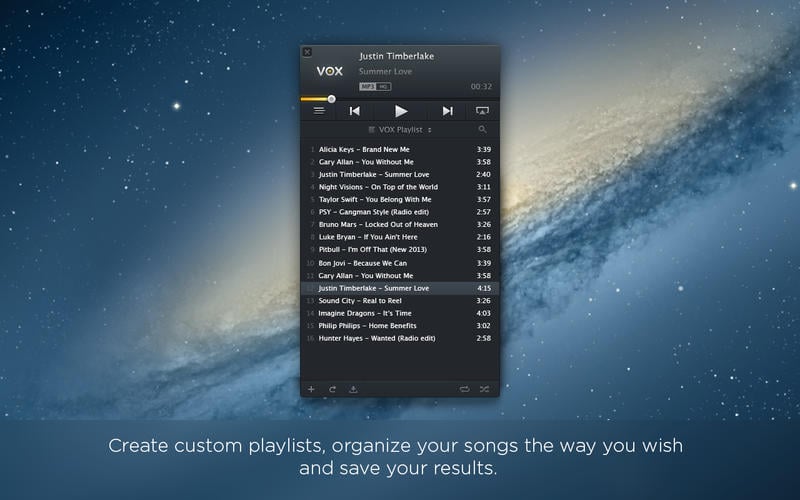800x500 pixels.
Task: Toggle the playlist panel with the hamburger icon
Action: click(x=319, y=111)
